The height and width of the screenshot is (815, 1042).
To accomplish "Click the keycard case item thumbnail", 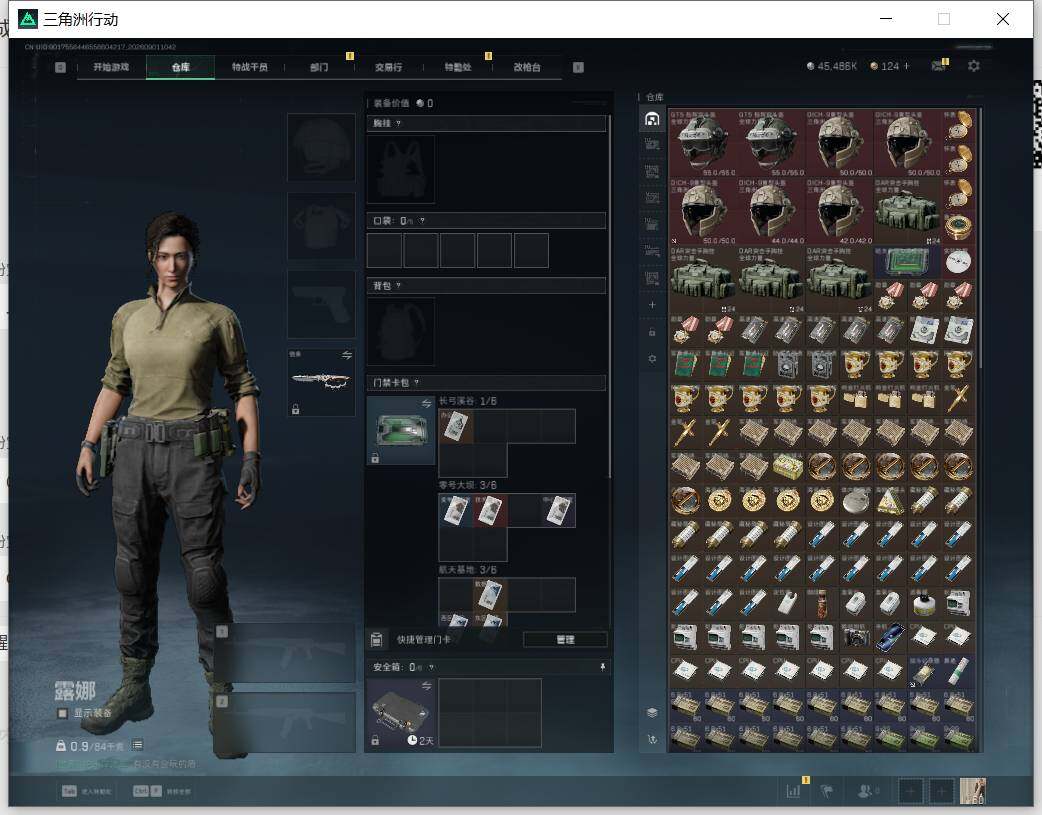I will pyautogui.click(x=401, y=430).
